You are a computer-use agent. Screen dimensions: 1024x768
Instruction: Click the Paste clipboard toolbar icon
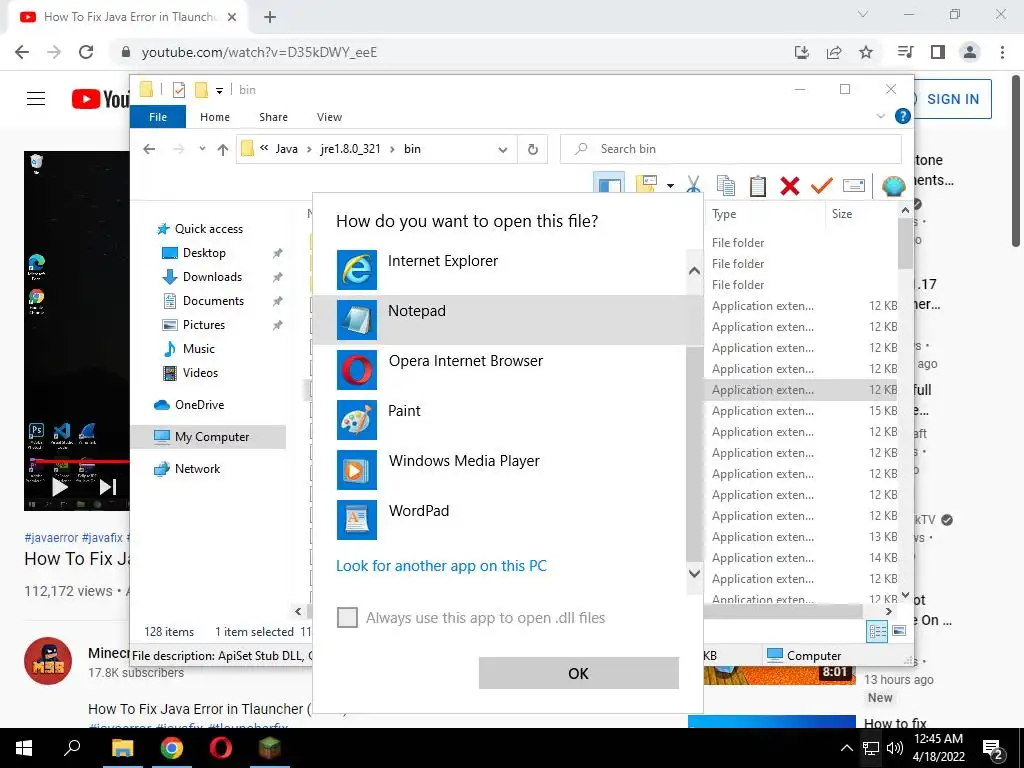(x=758, y=185)
